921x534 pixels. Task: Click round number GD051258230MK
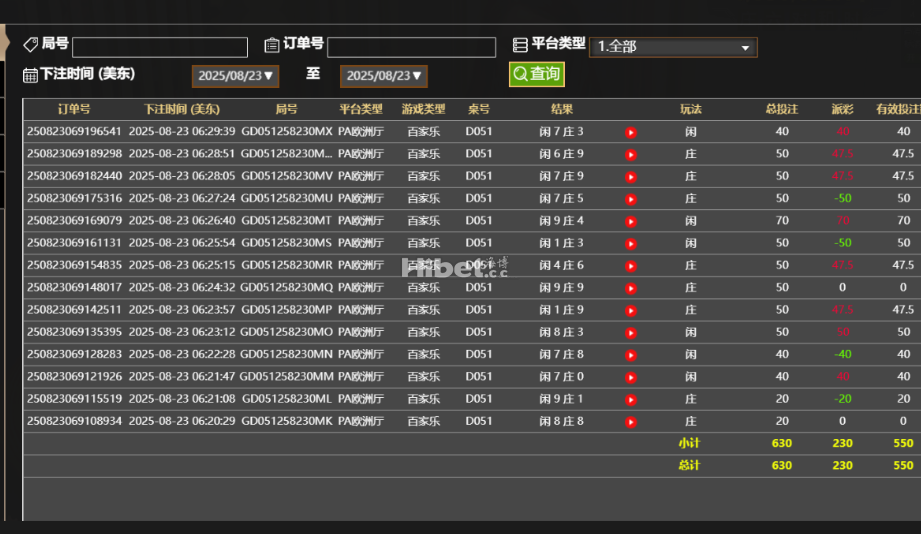pos(287,421)
